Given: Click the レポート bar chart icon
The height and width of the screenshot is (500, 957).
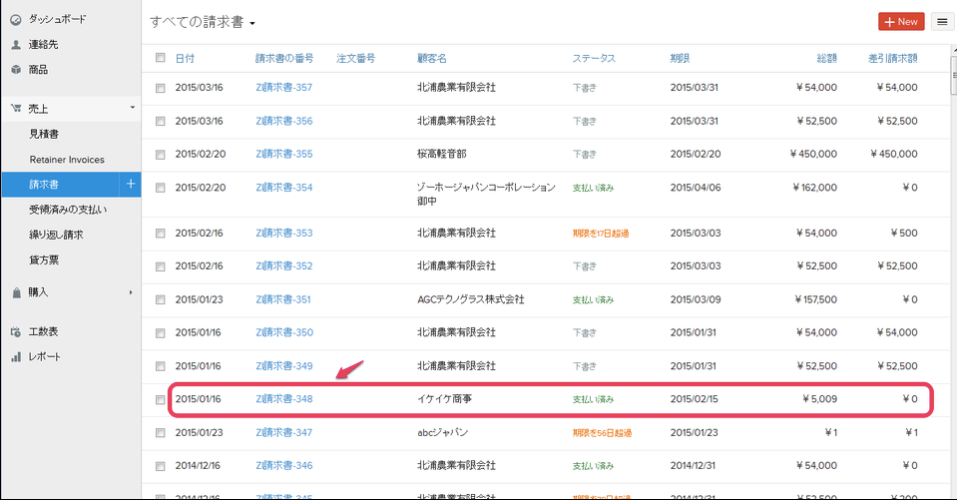Looking at the screenshot, I should [x=16, y=357].
